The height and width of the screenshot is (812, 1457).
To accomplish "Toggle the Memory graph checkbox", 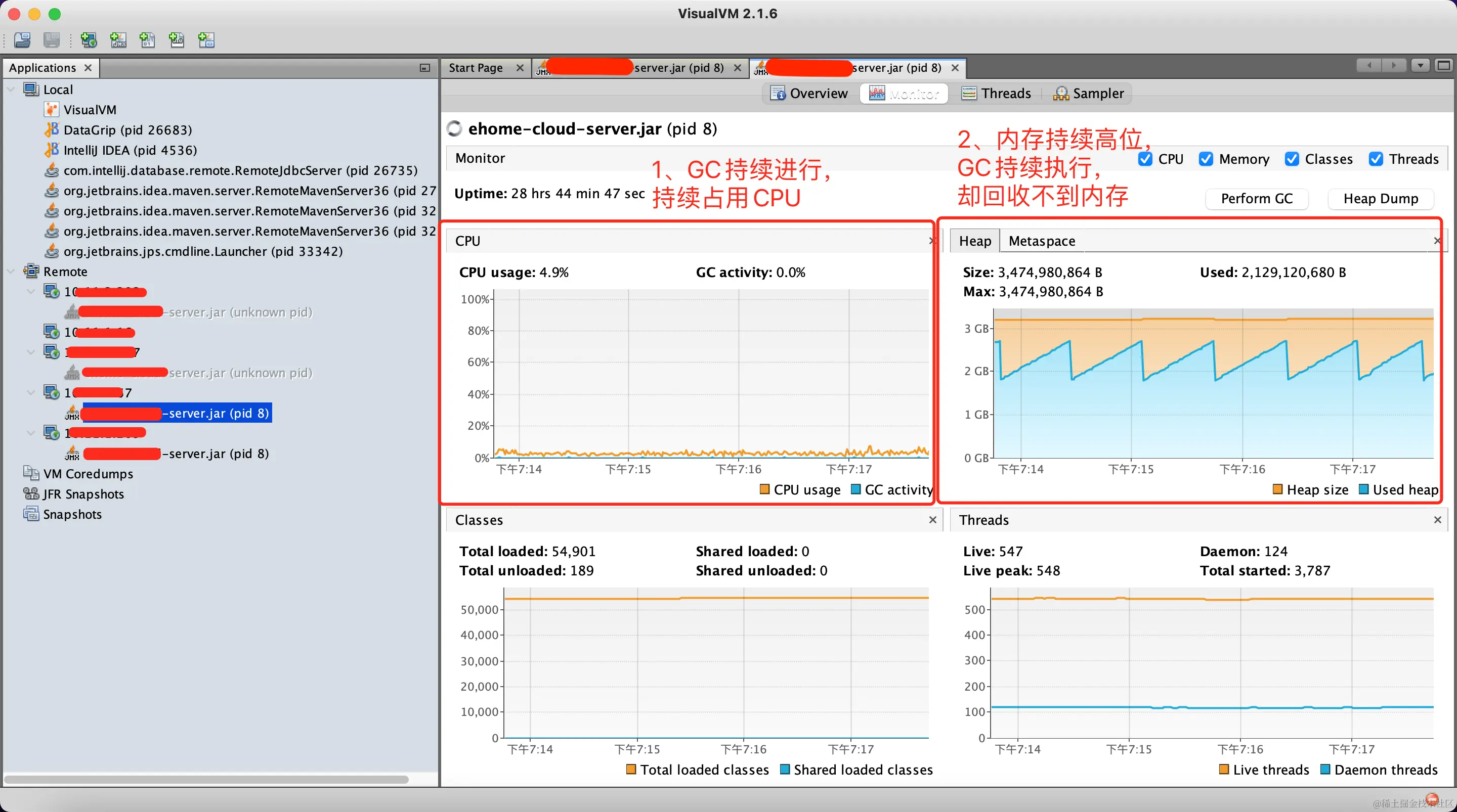I will (1206, 159).
